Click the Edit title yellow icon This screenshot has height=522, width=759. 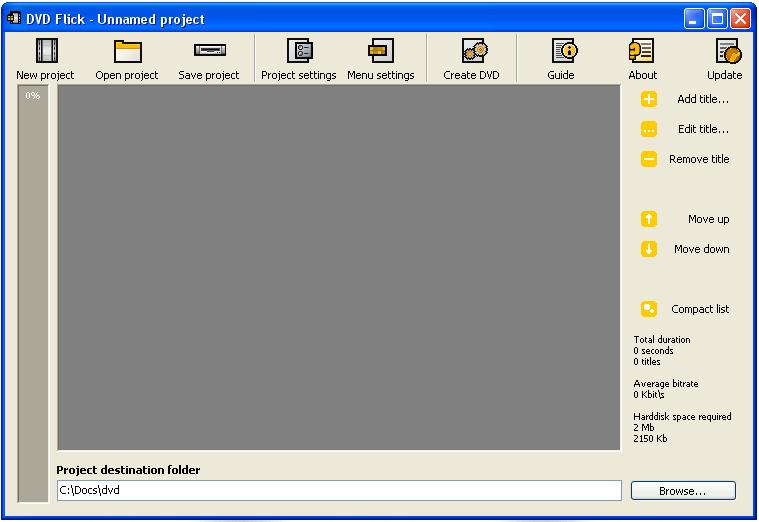pyautogui.click(x=649, y=129)
